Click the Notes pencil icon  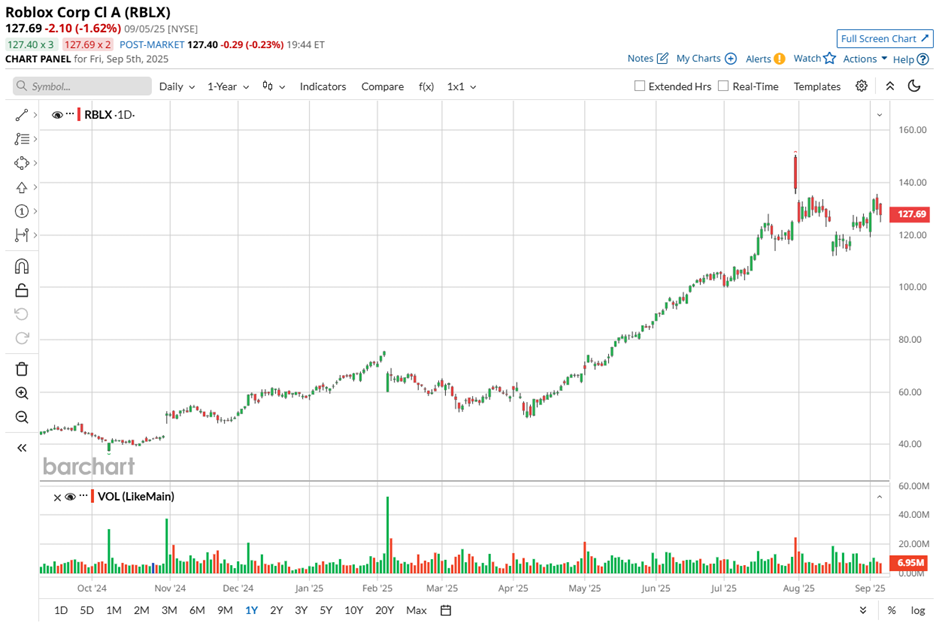pos(663,58)
